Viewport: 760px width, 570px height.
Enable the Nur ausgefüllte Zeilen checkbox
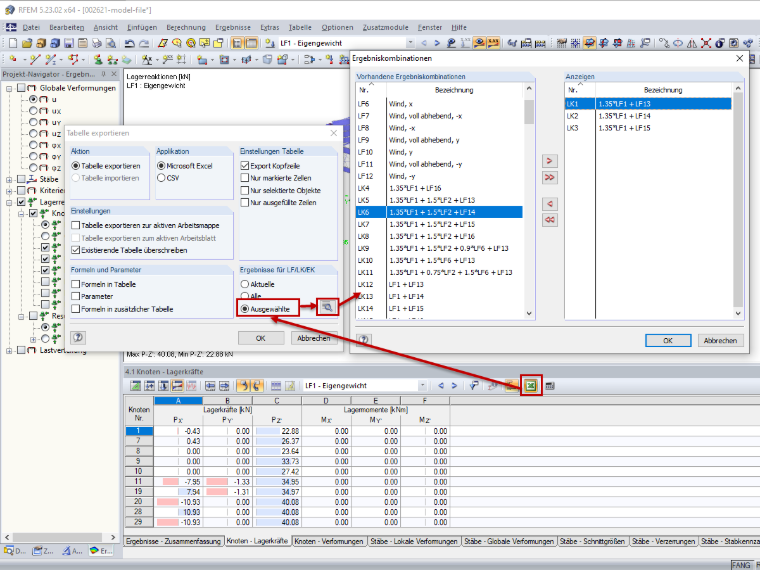245,203
